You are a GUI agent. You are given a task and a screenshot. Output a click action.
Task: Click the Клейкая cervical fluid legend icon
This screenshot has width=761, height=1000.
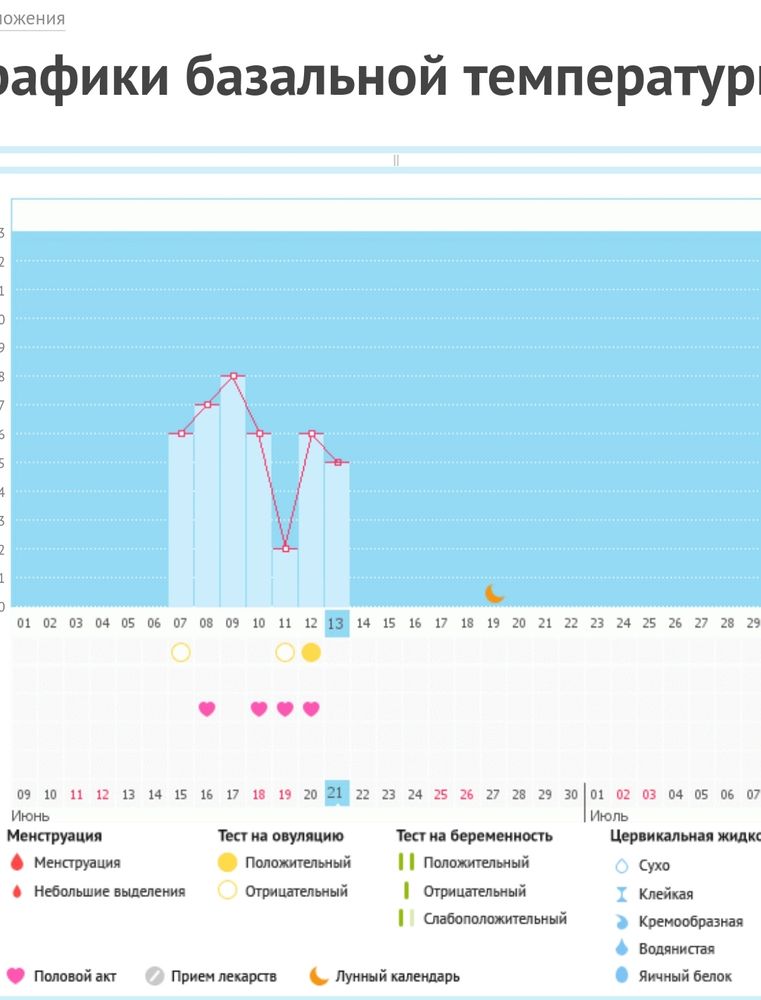(621, 894)
